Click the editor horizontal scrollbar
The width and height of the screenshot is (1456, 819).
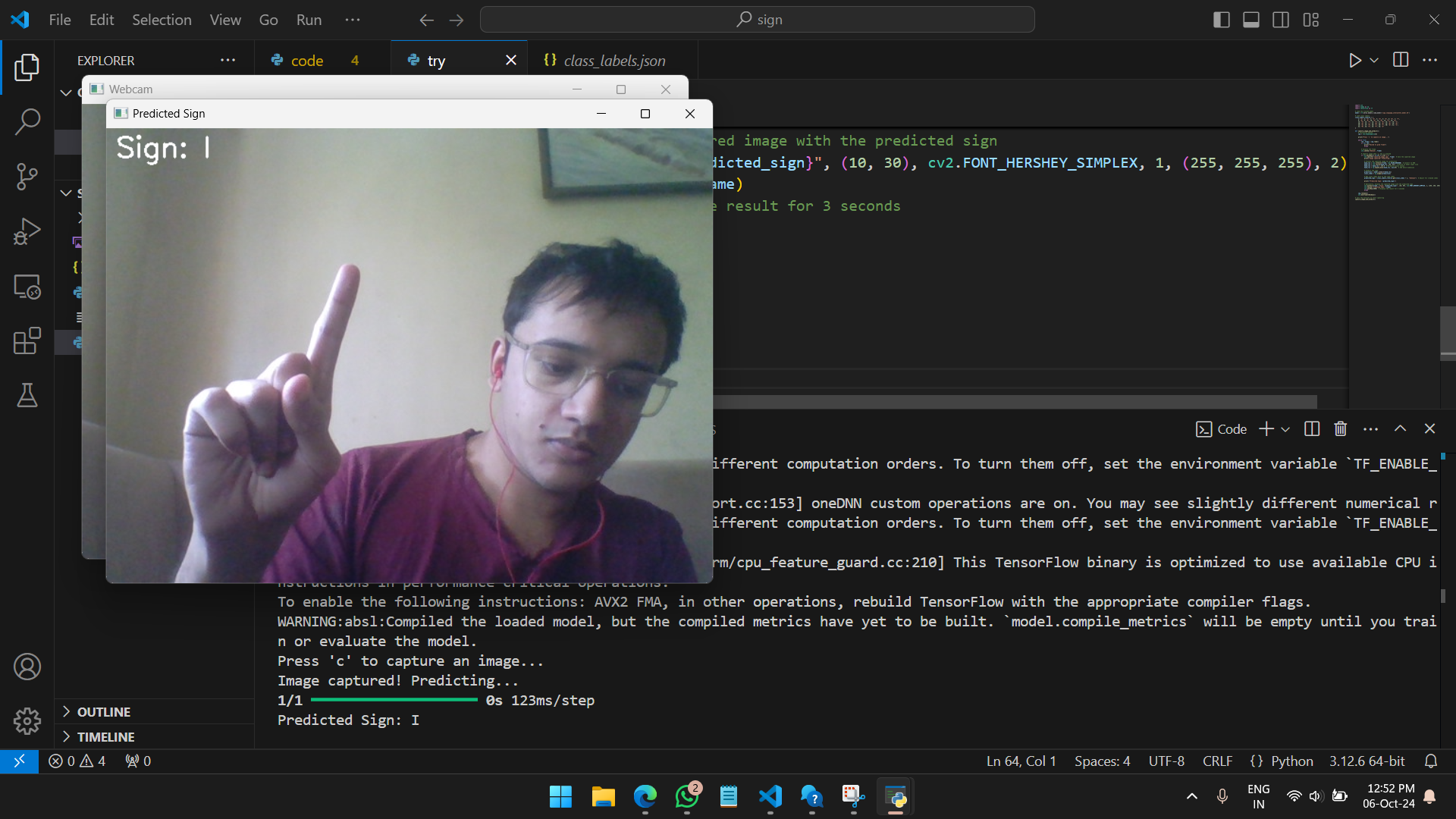tap(1015, 401)
